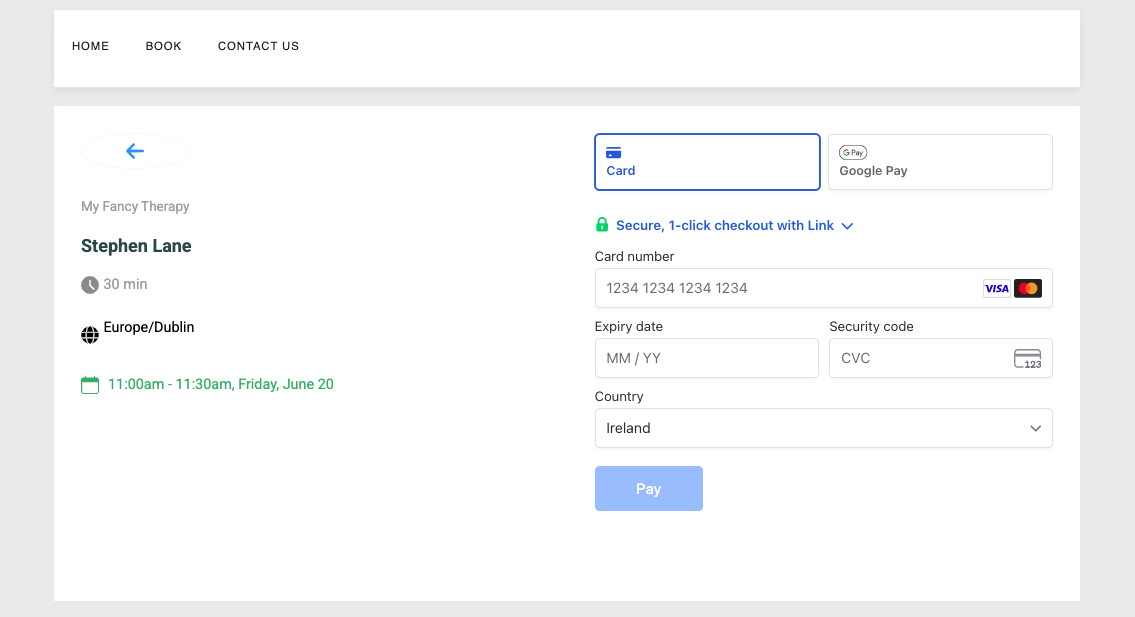Navigate to HOME
Viewport: 1135px width, 617px height.
(x=90, y=46)
